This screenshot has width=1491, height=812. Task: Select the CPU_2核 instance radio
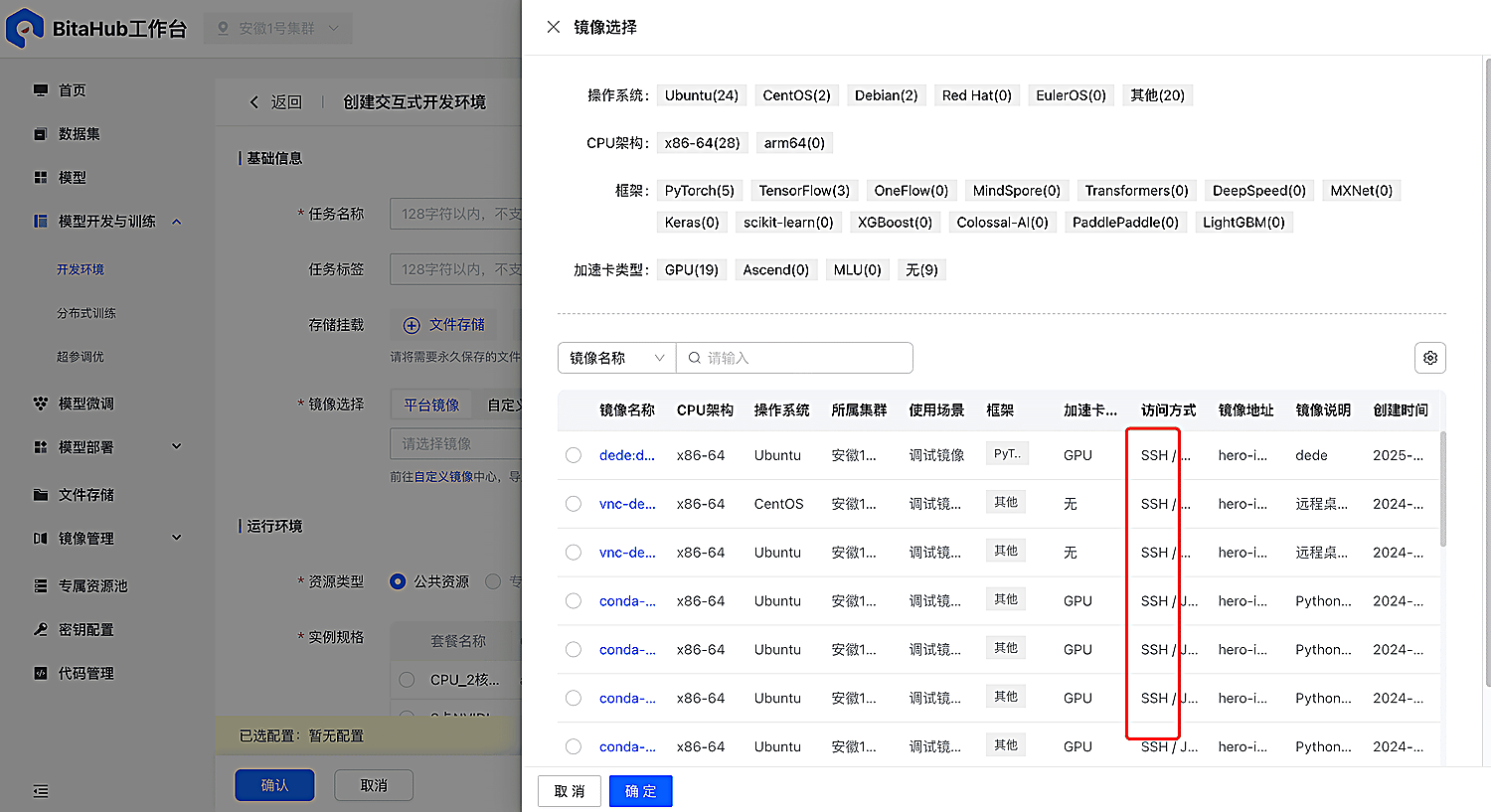tap(407, 680)
